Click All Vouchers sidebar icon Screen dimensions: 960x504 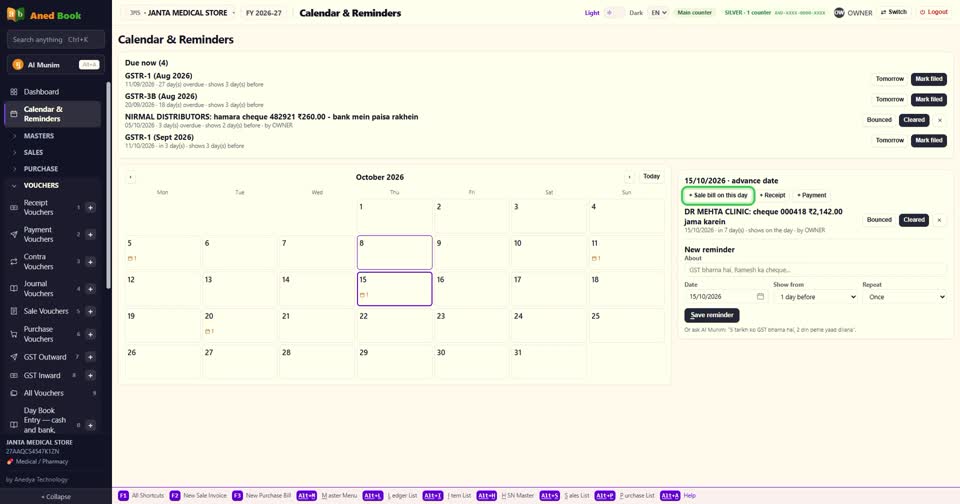click(13, 393)
